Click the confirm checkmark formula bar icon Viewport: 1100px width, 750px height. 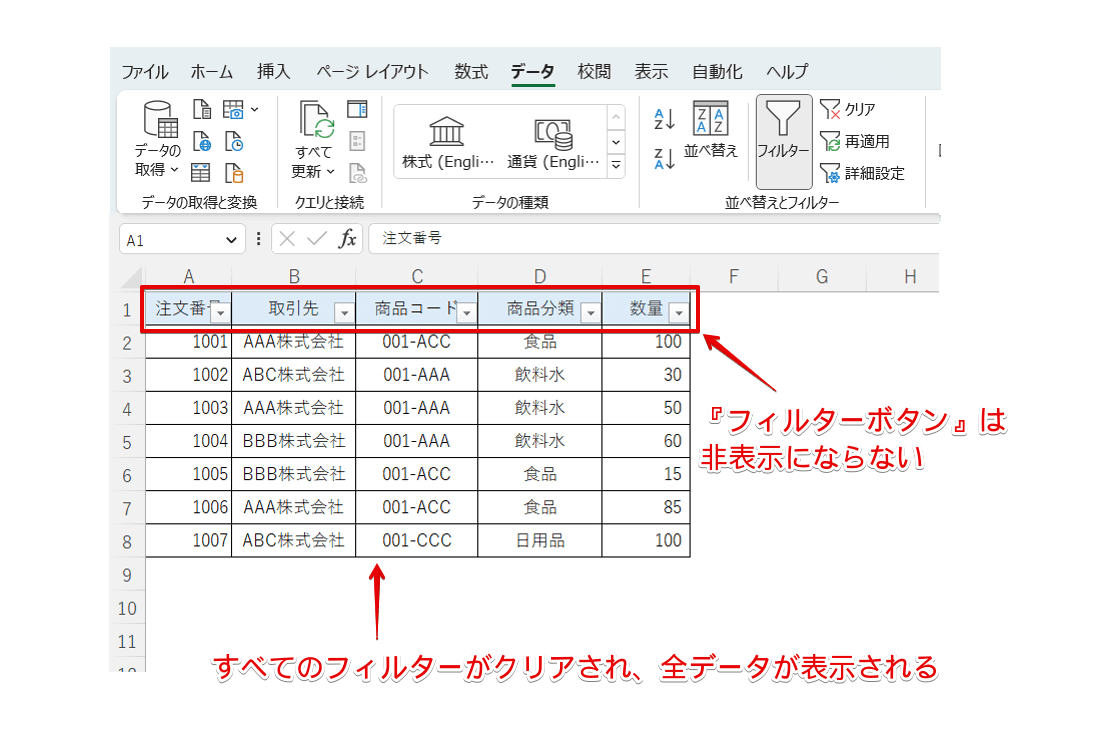(x=317, y=239)
